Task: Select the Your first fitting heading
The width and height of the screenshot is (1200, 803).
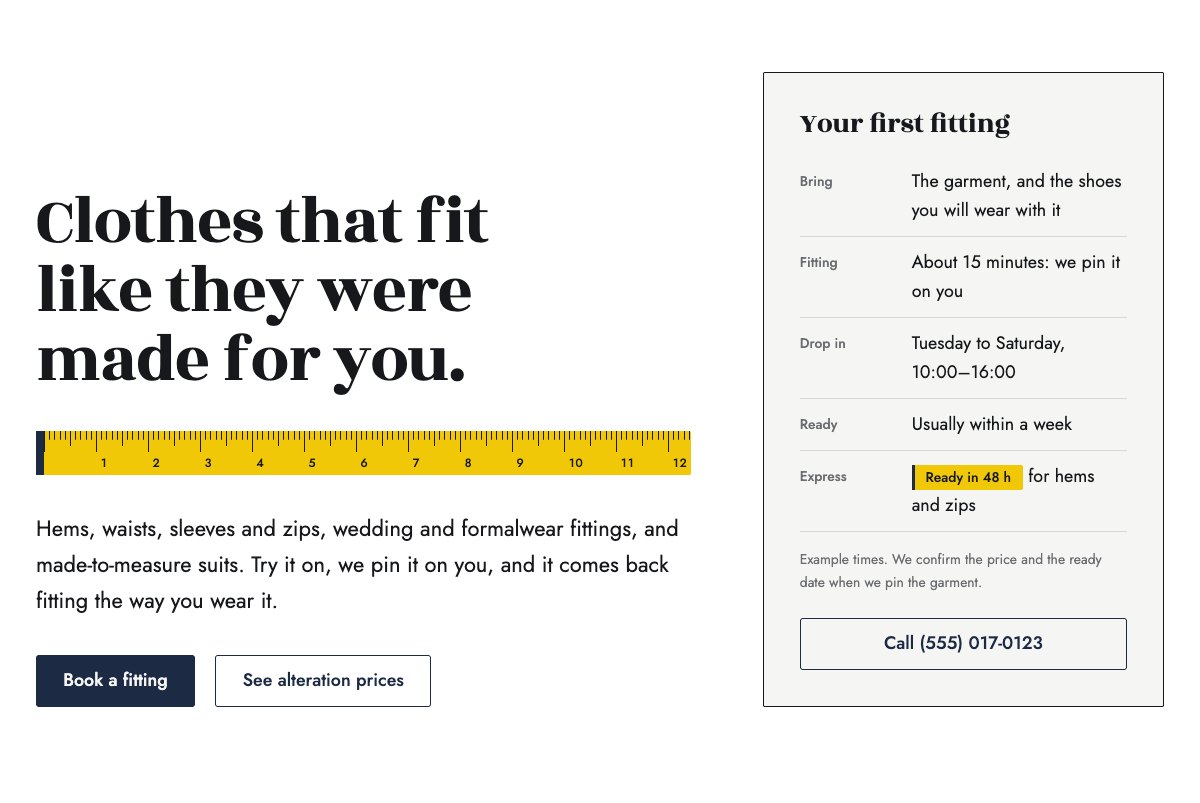Action: tap(905, 124)
